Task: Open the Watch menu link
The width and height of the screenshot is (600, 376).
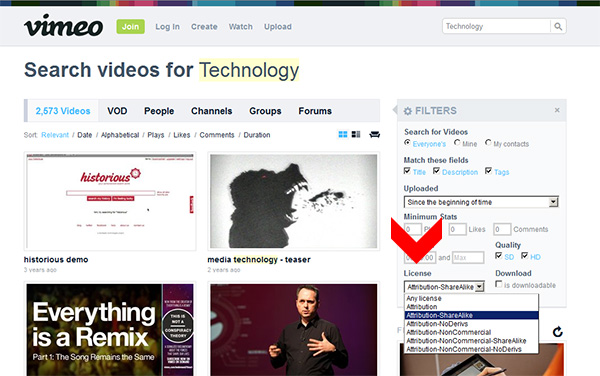Action: 241,27
